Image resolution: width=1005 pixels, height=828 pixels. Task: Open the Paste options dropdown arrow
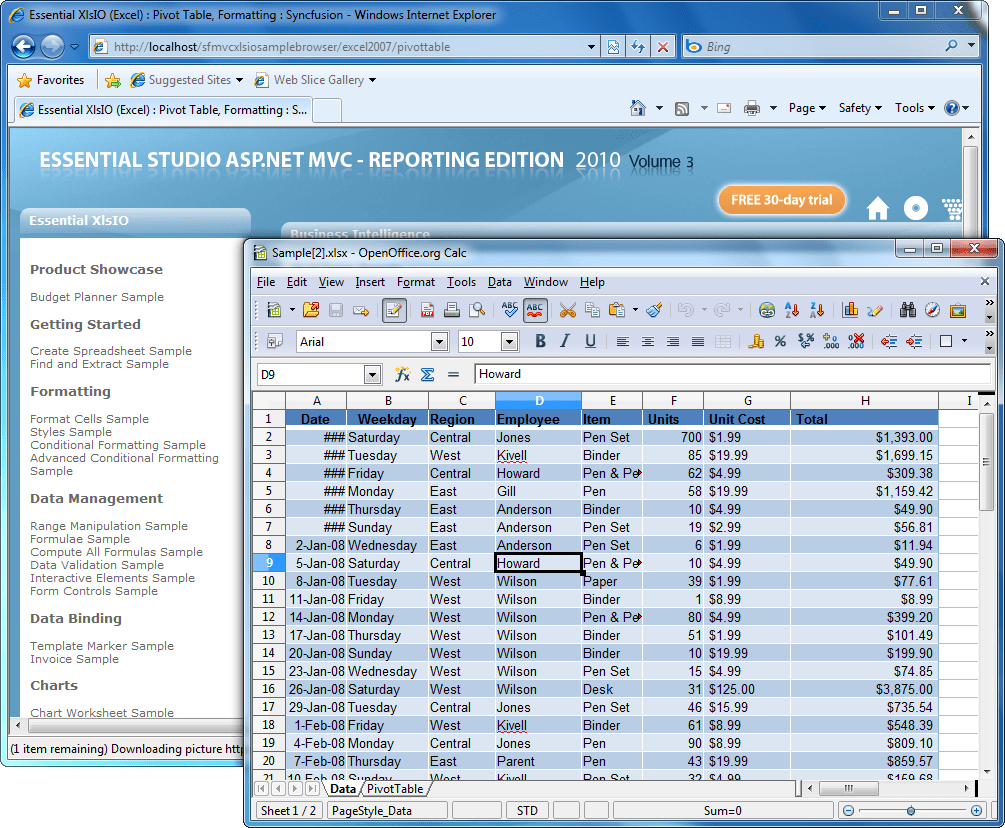click(635, 311)
